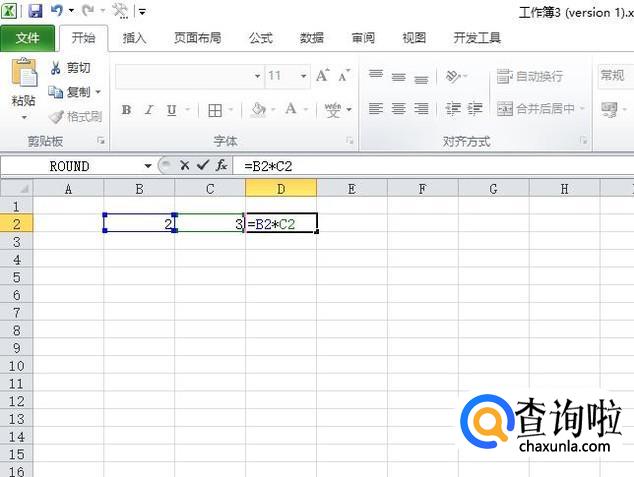Open the 公式 tab
This screenshot has width=634, height=477.
click(x=261, y=38)
